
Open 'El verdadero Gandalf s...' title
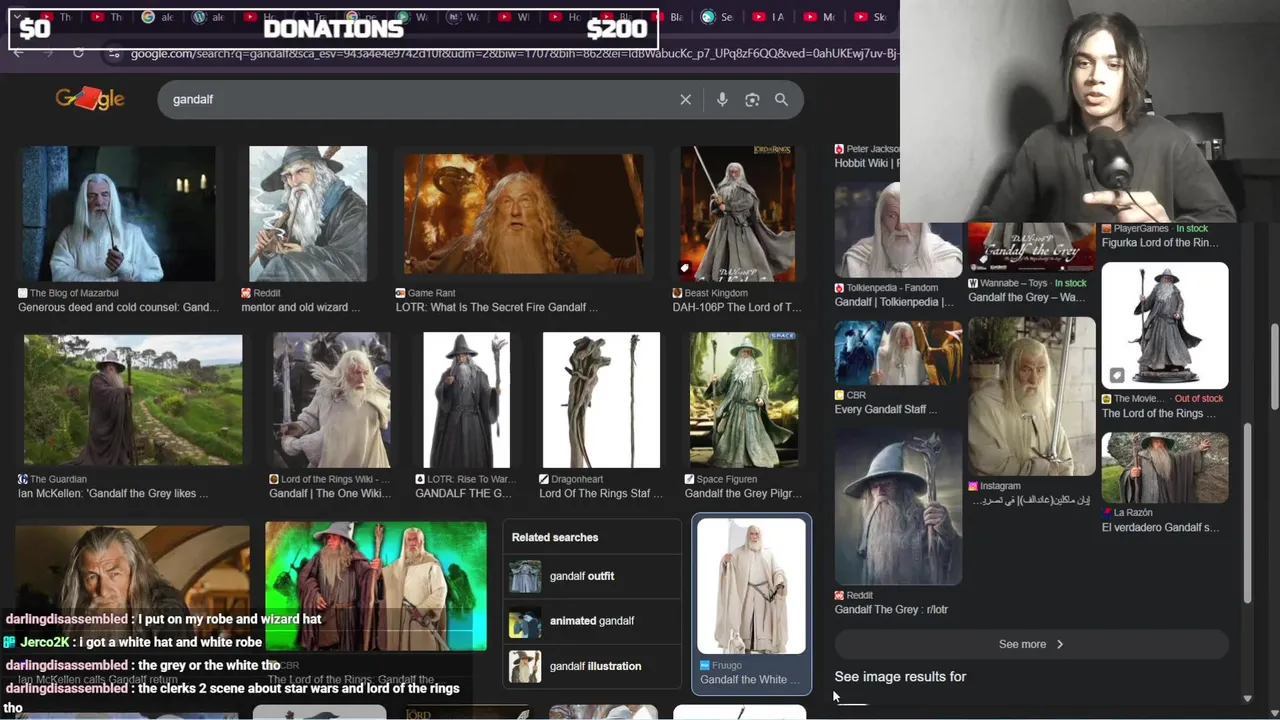coord(1160,528)
